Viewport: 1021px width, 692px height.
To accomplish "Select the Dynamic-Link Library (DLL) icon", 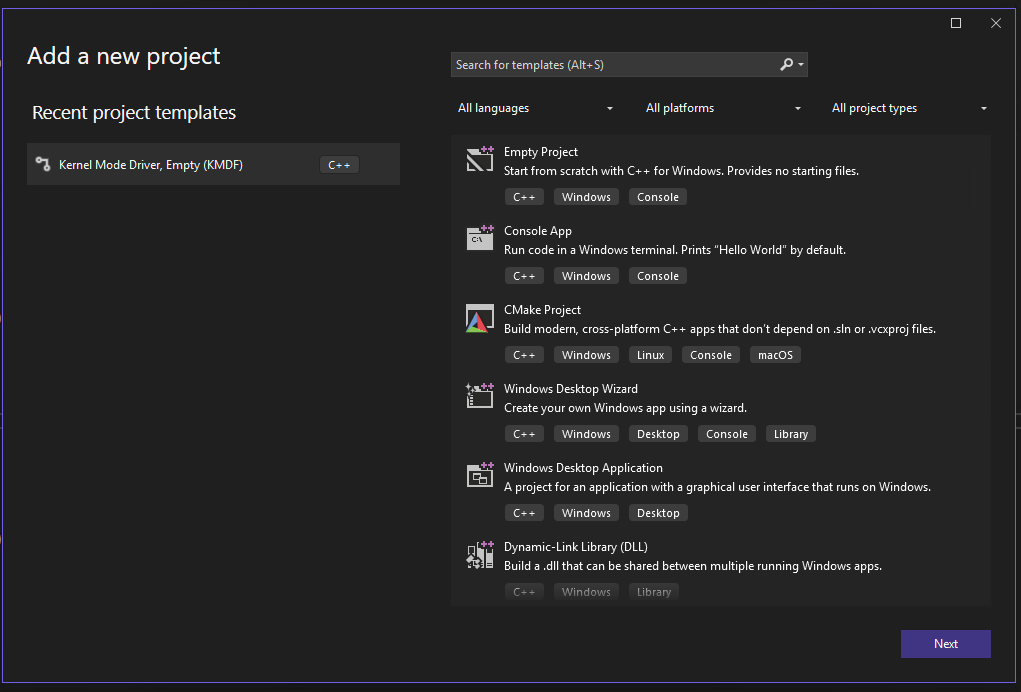I will pyautogui.click(x=479, y=554).
